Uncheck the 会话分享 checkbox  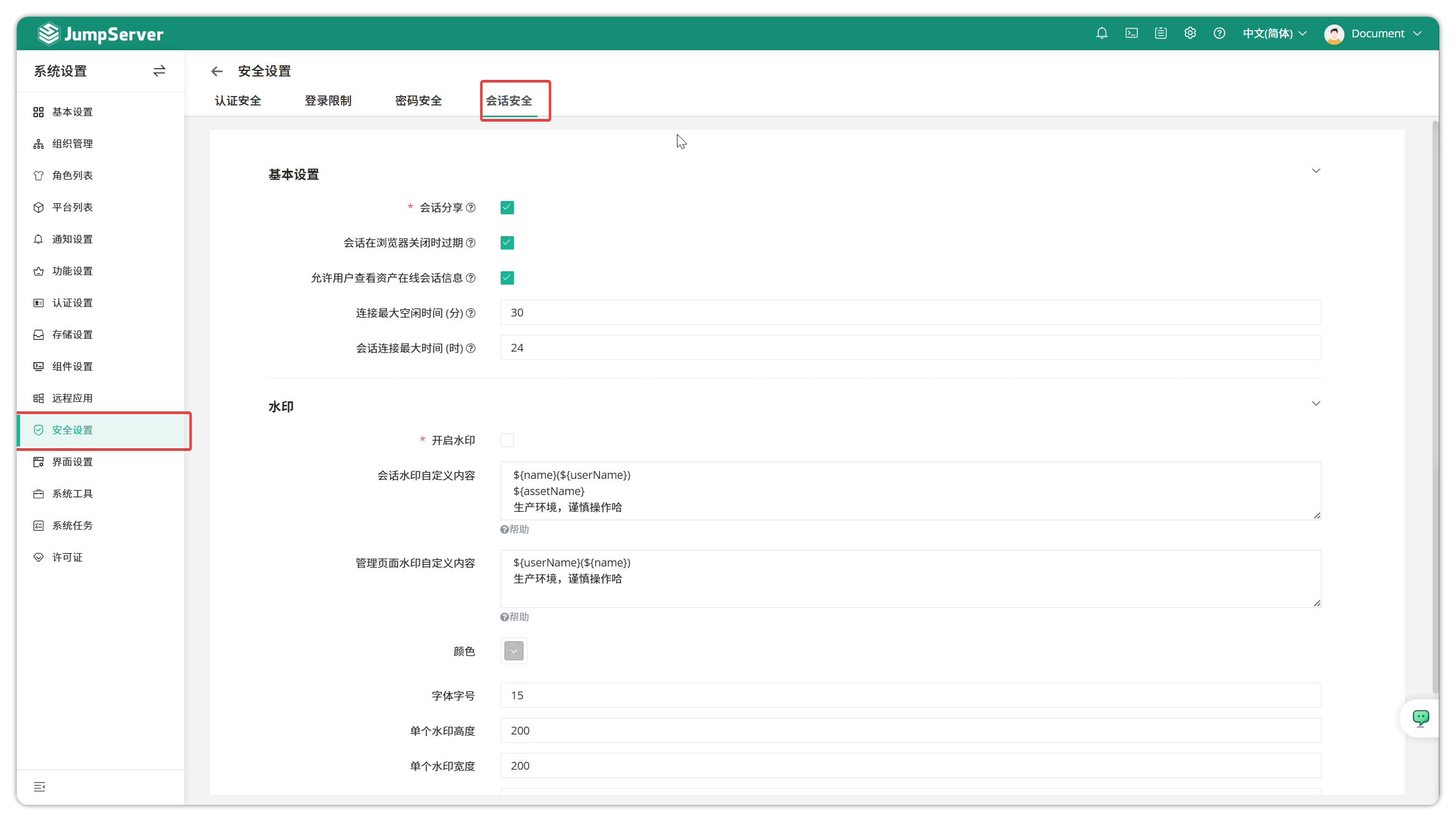point(506,208)
